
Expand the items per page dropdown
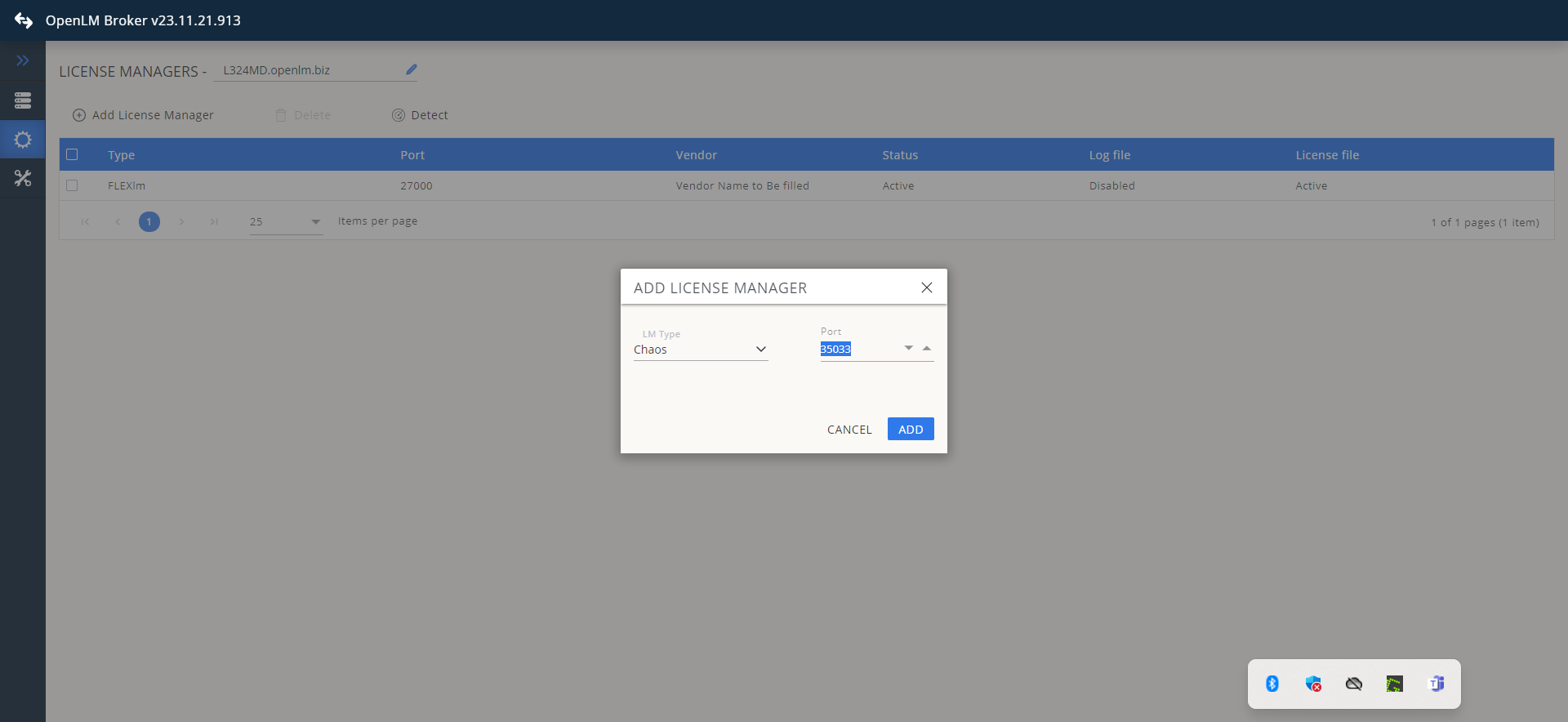tap(315, 221)
